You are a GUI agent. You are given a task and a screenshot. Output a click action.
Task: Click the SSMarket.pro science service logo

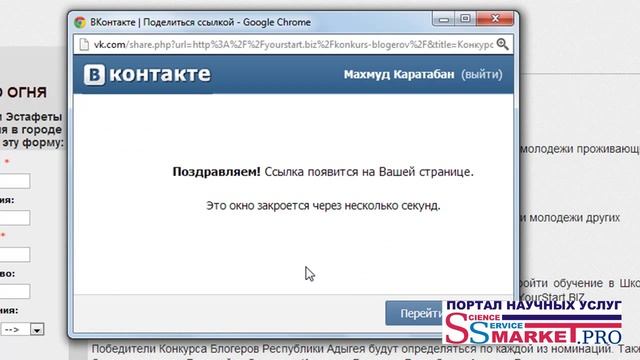click(533, 329)
